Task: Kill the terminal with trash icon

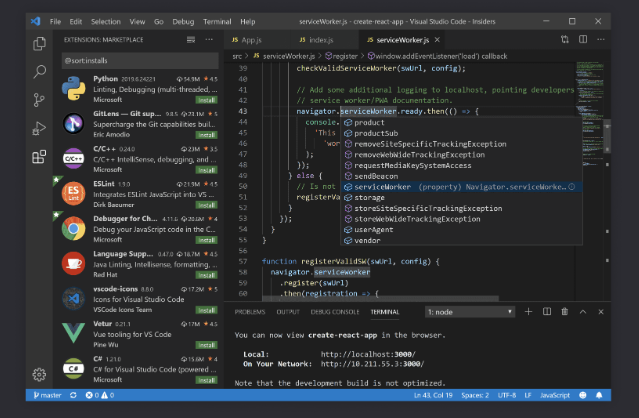Action: point(564,312)
